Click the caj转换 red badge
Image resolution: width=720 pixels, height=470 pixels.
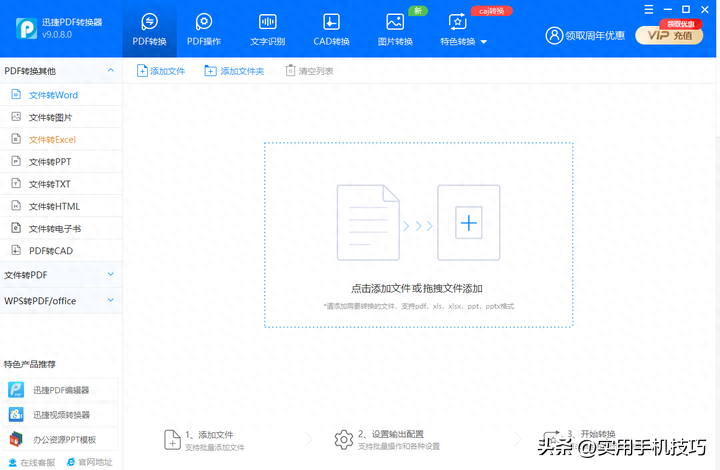click(x=491, y=11)
